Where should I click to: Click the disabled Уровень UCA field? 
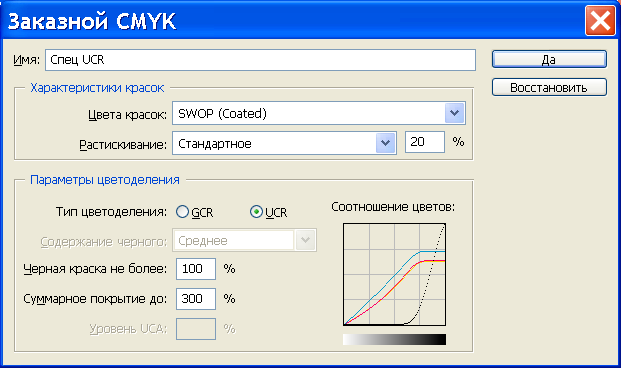(x=196, y=329)
